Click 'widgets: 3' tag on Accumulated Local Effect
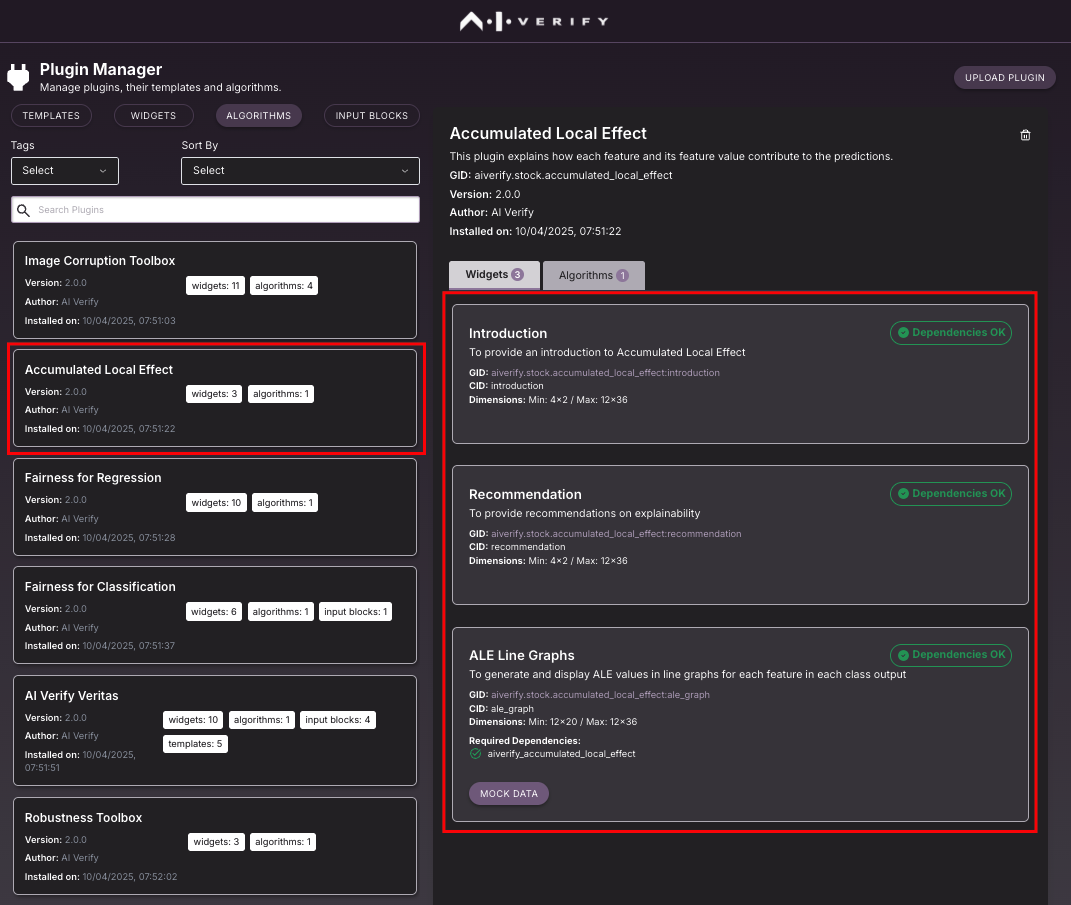The image size is (1071, 905). [214, 394]
